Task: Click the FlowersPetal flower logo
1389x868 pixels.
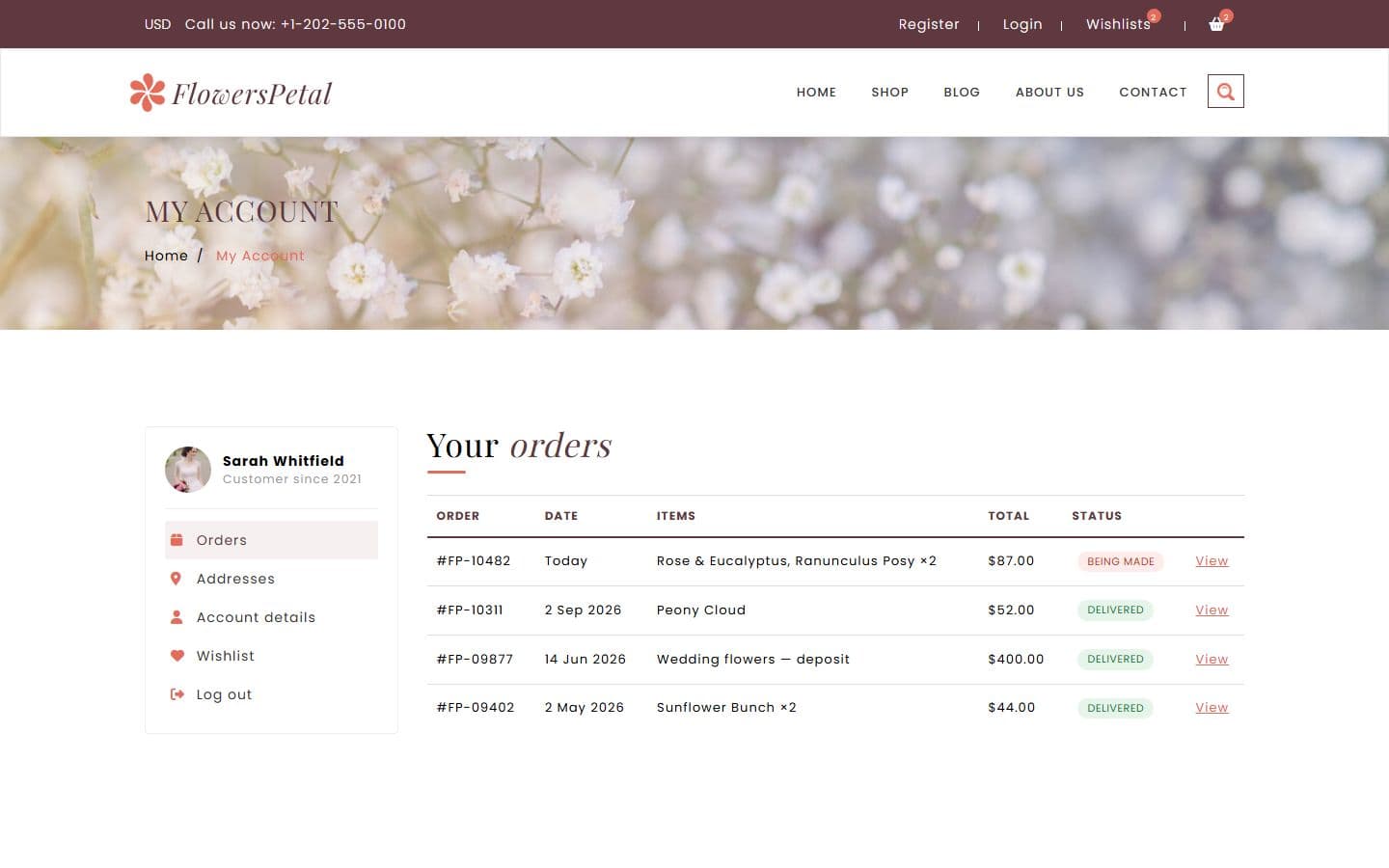Action: point(148,93)
